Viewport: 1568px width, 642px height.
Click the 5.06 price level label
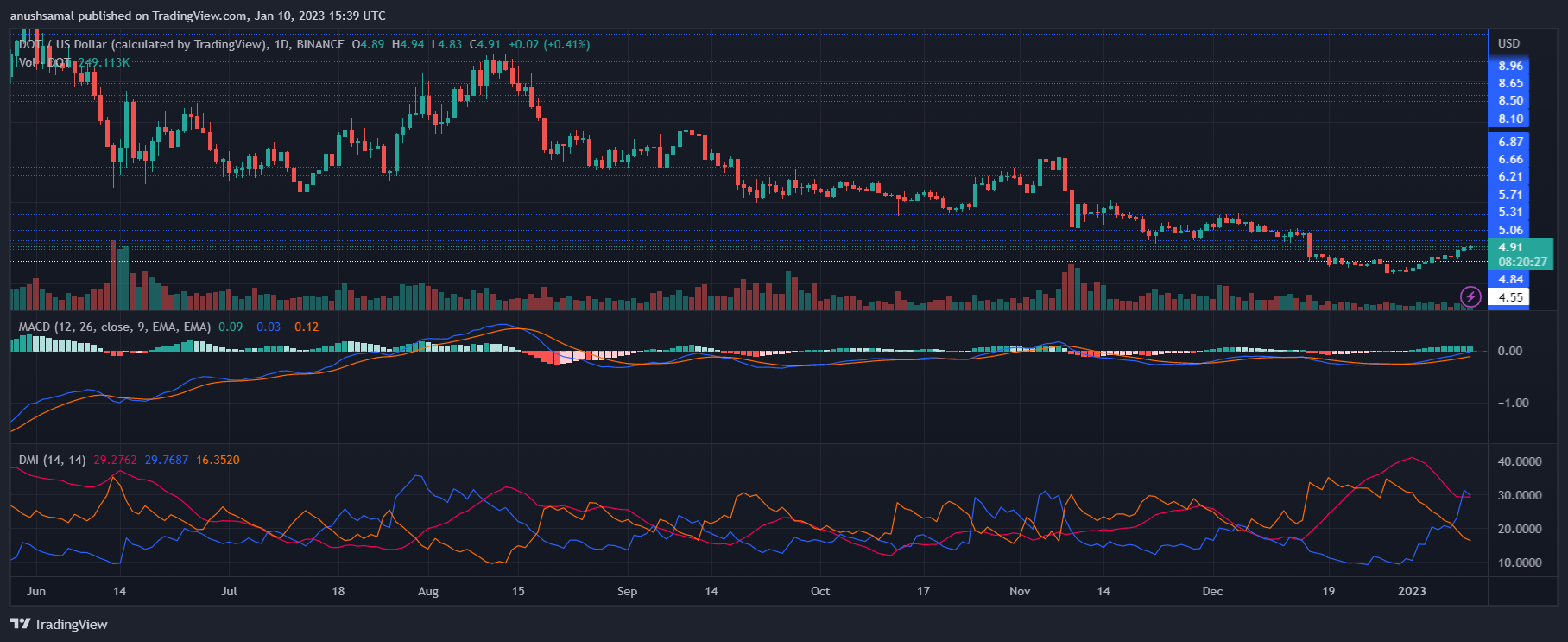[1510, 230]
